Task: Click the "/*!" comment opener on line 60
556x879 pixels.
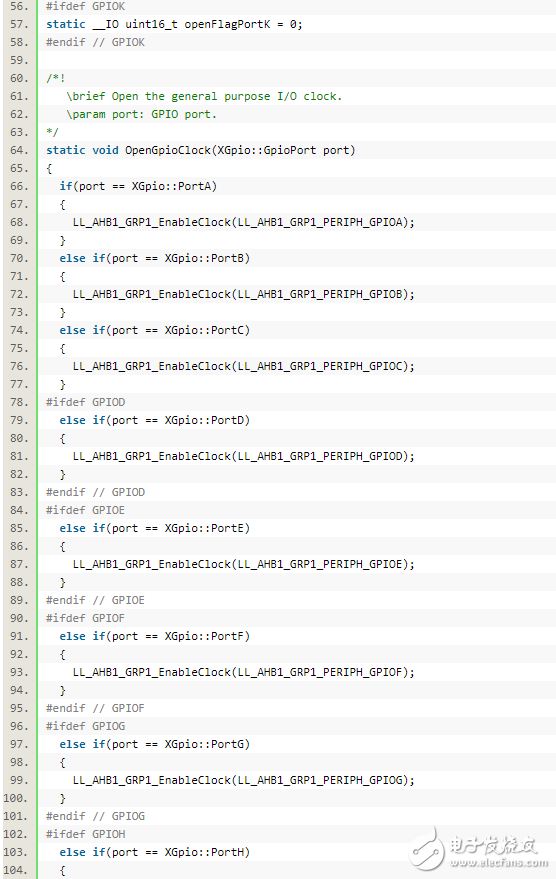Action: tap(55, 78)
